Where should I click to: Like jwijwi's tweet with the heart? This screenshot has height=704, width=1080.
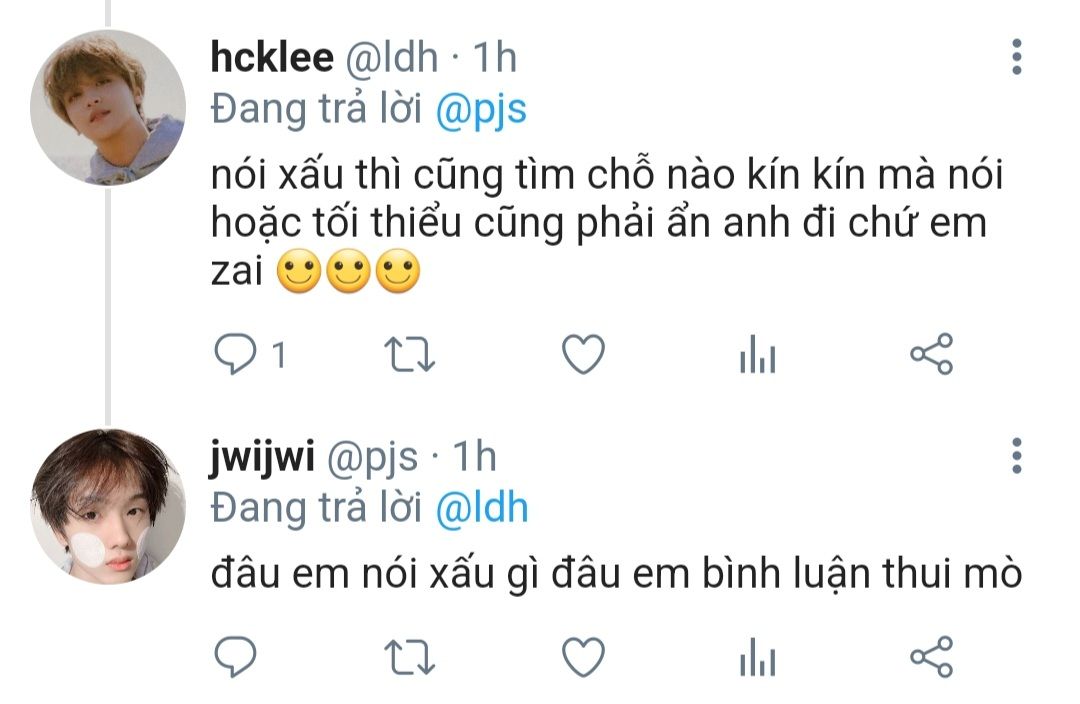pyautogui.click(x=583, y=656)
